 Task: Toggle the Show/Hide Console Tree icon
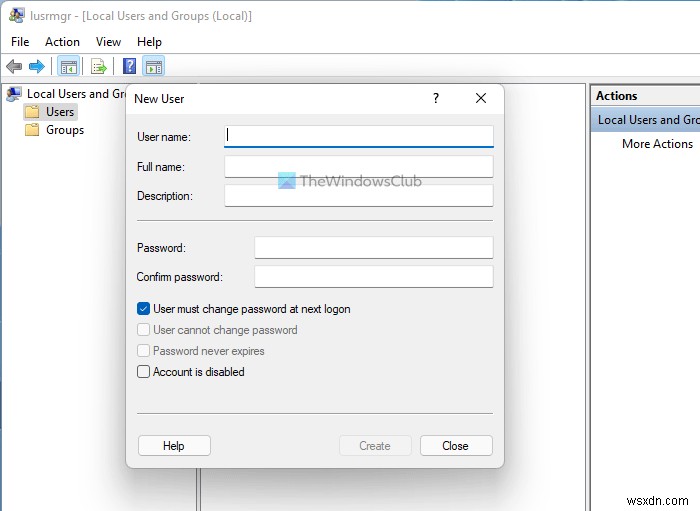tap(68, 67)
